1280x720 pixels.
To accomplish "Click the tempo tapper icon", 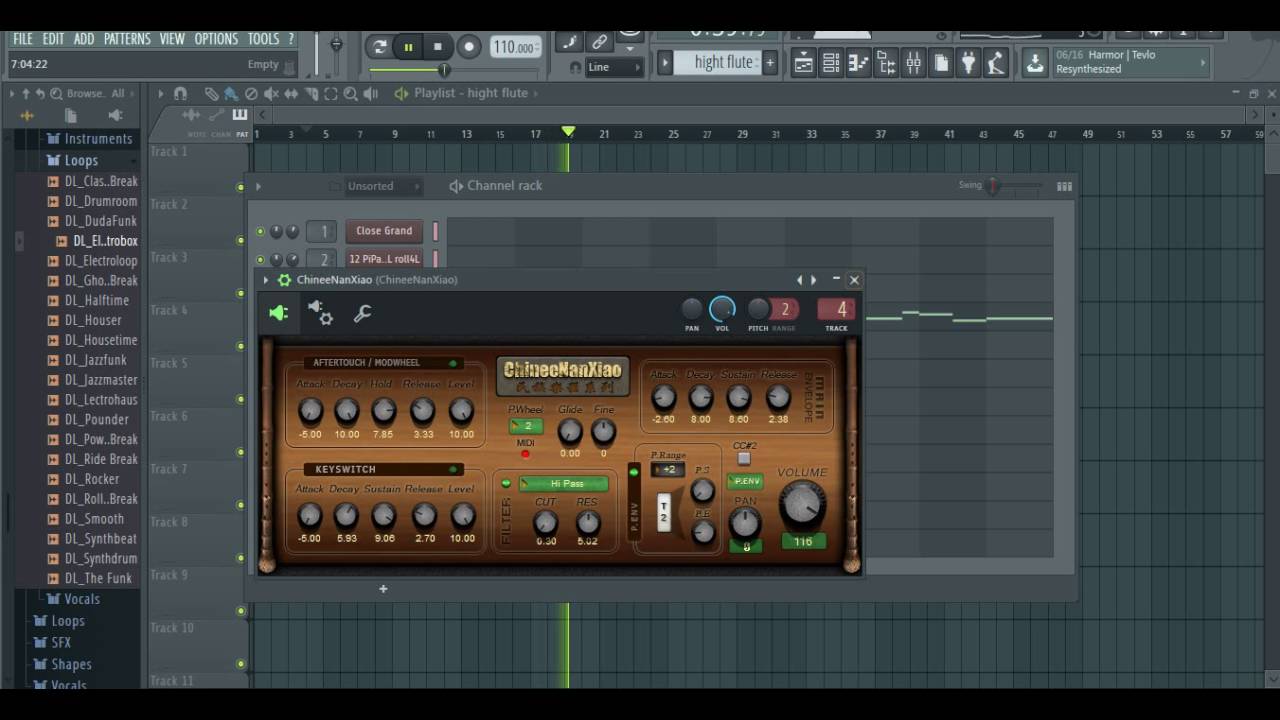I will pos(996,64).
